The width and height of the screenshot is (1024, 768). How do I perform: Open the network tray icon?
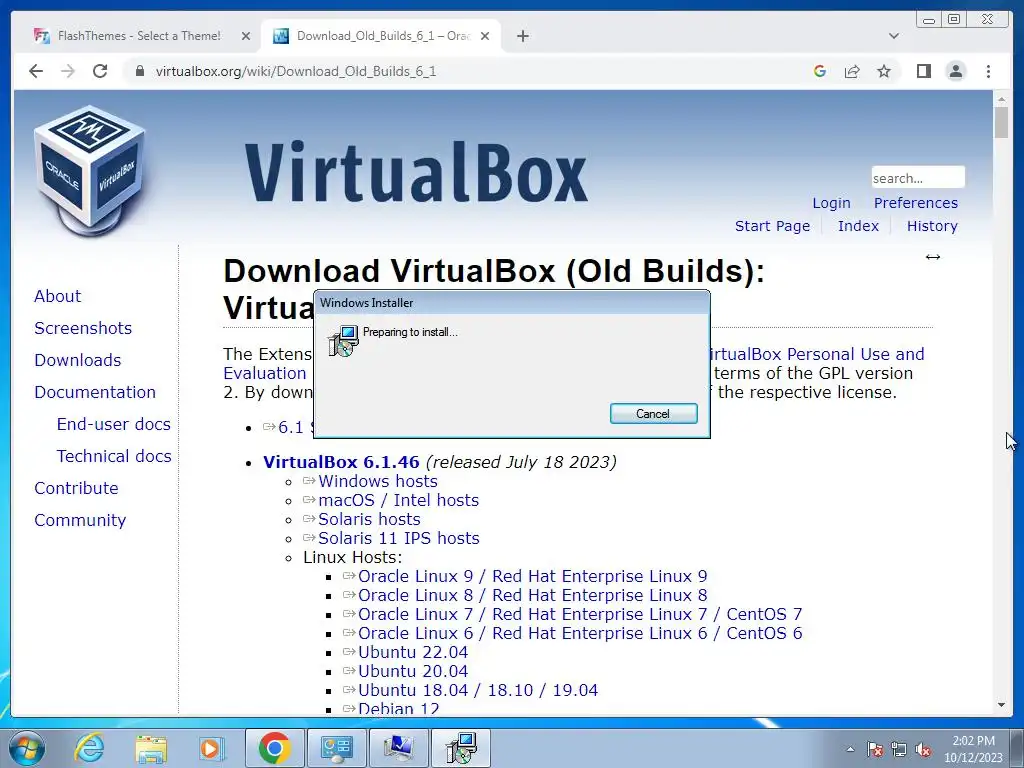[899, 749]
